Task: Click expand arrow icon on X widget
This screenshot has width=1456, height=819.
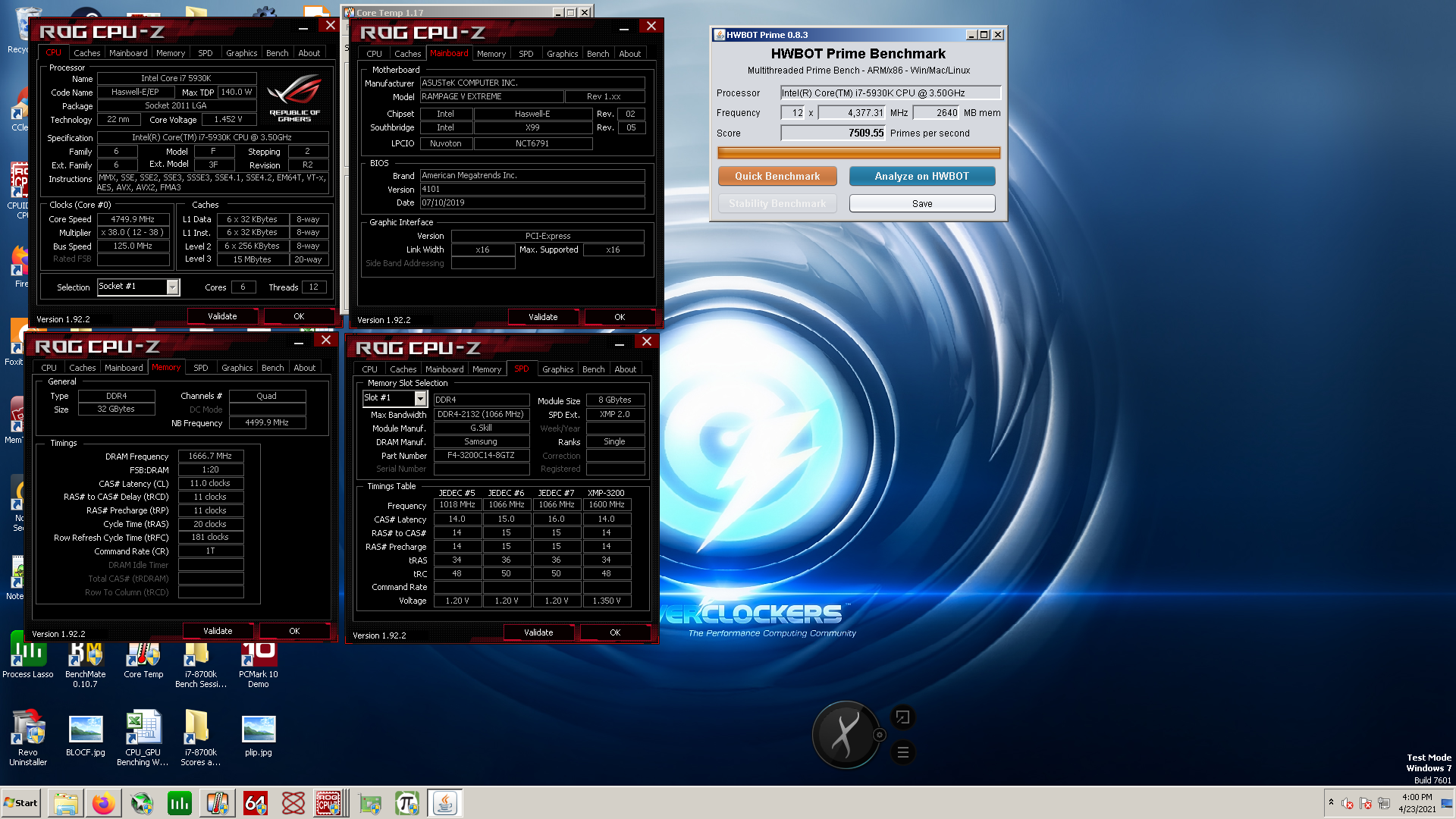Action: [902, 717]
